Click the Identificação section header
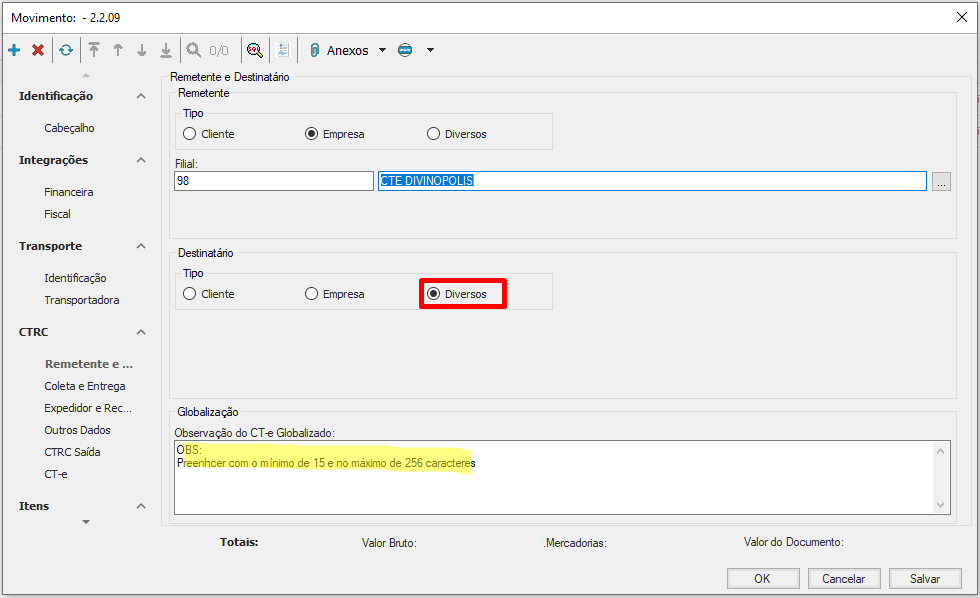The image size is (980, 598). (x=56, y=96)
